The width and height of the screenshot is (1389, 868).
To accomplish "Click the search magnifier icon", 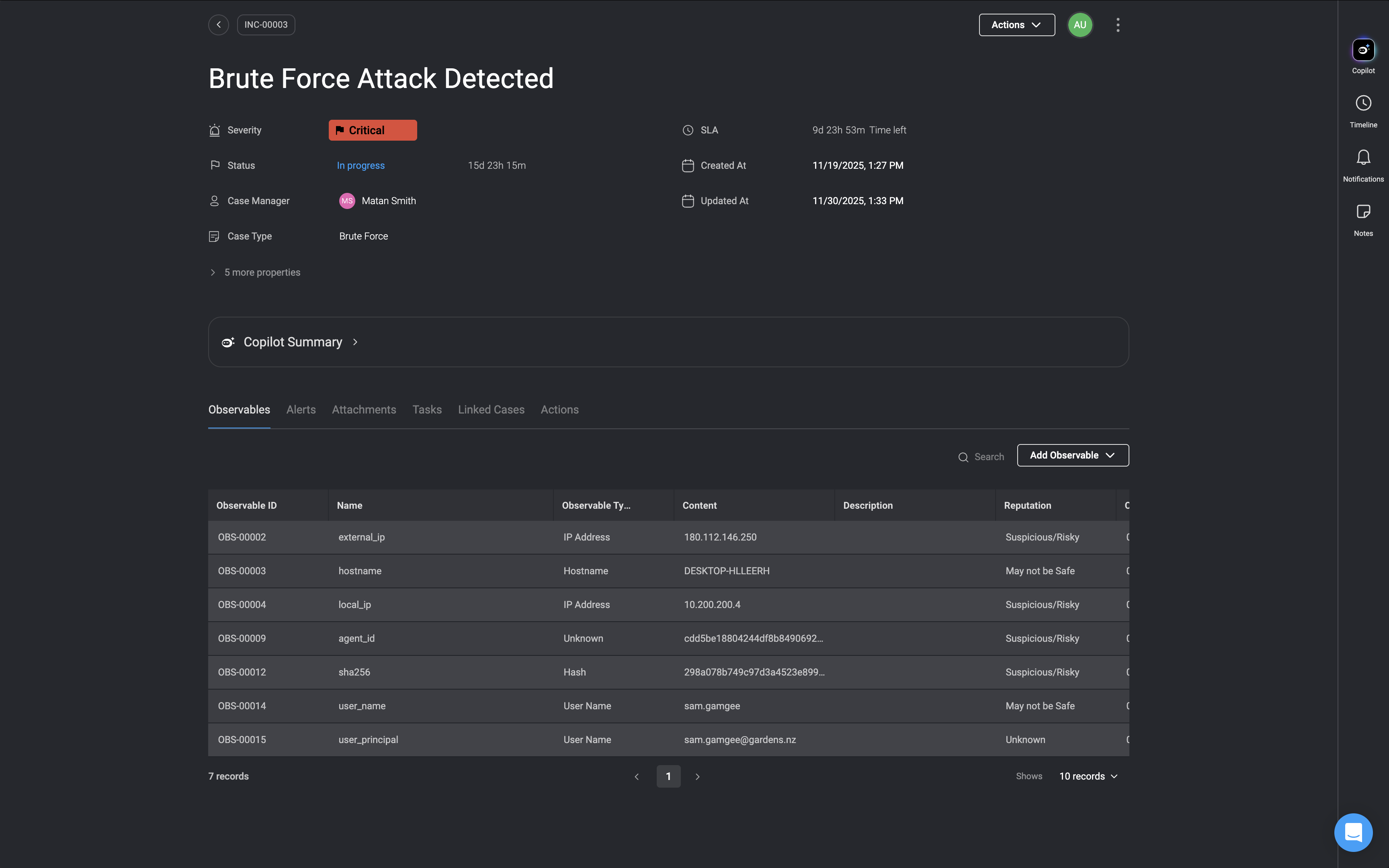I will pyautogui.click(x=963, y=457).
